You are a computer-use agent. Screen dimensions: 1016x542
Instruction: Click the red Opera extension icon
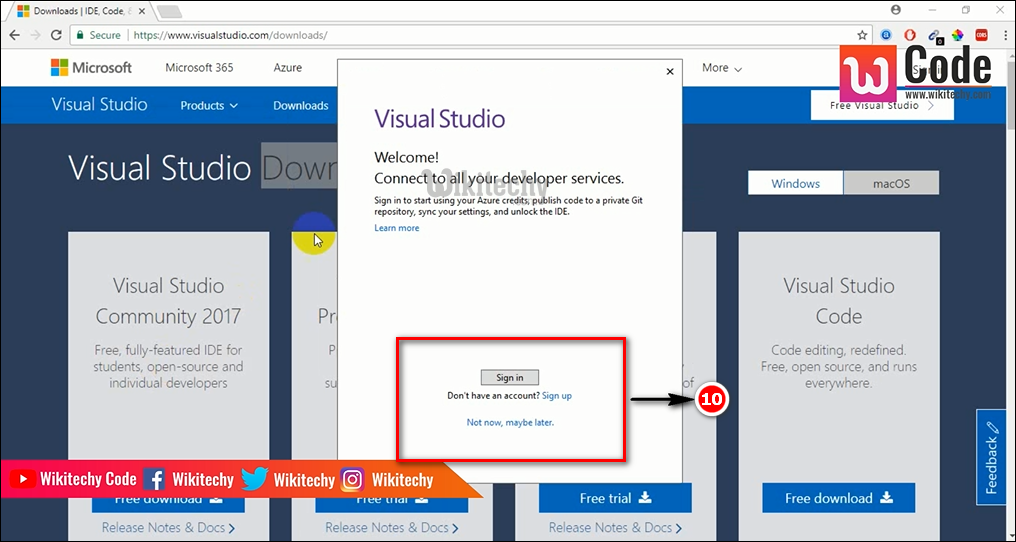click(910, 35)
